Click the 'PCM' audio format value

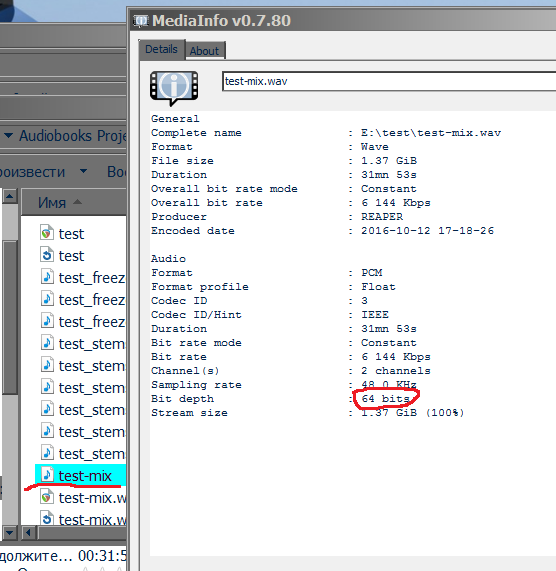tap(371, 273)
